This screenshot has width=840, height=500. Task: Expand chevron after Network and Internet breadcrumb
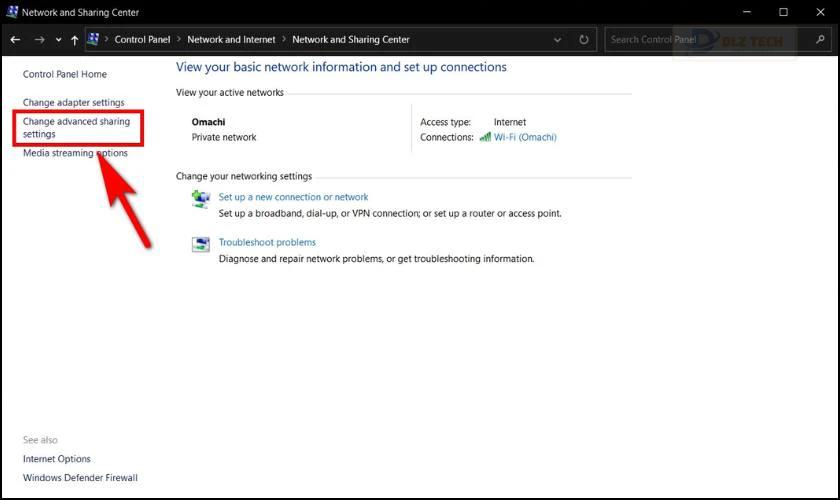pyautogui.click(x=284, y=39)
